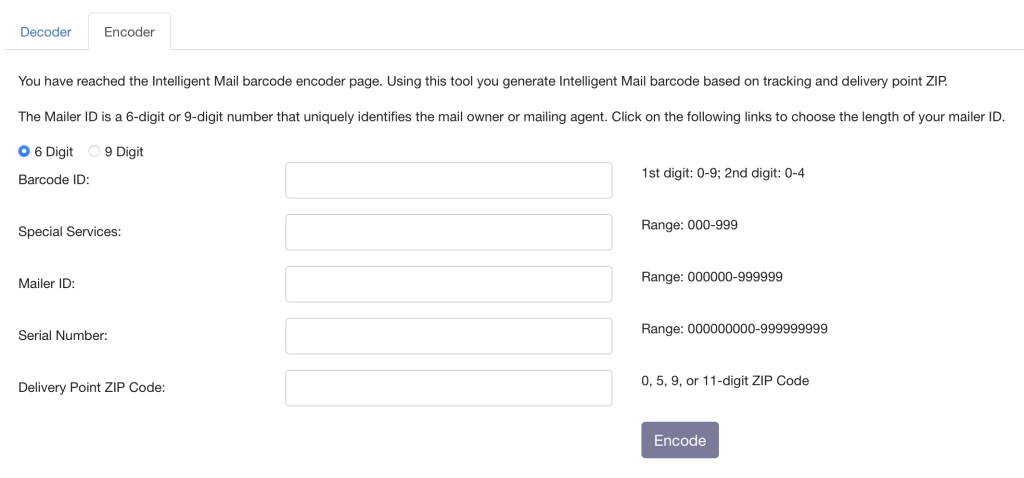This screenshot has width=1024, height=478.
Task: Click the Barcode ID input field
Action: tap(448, 180)
